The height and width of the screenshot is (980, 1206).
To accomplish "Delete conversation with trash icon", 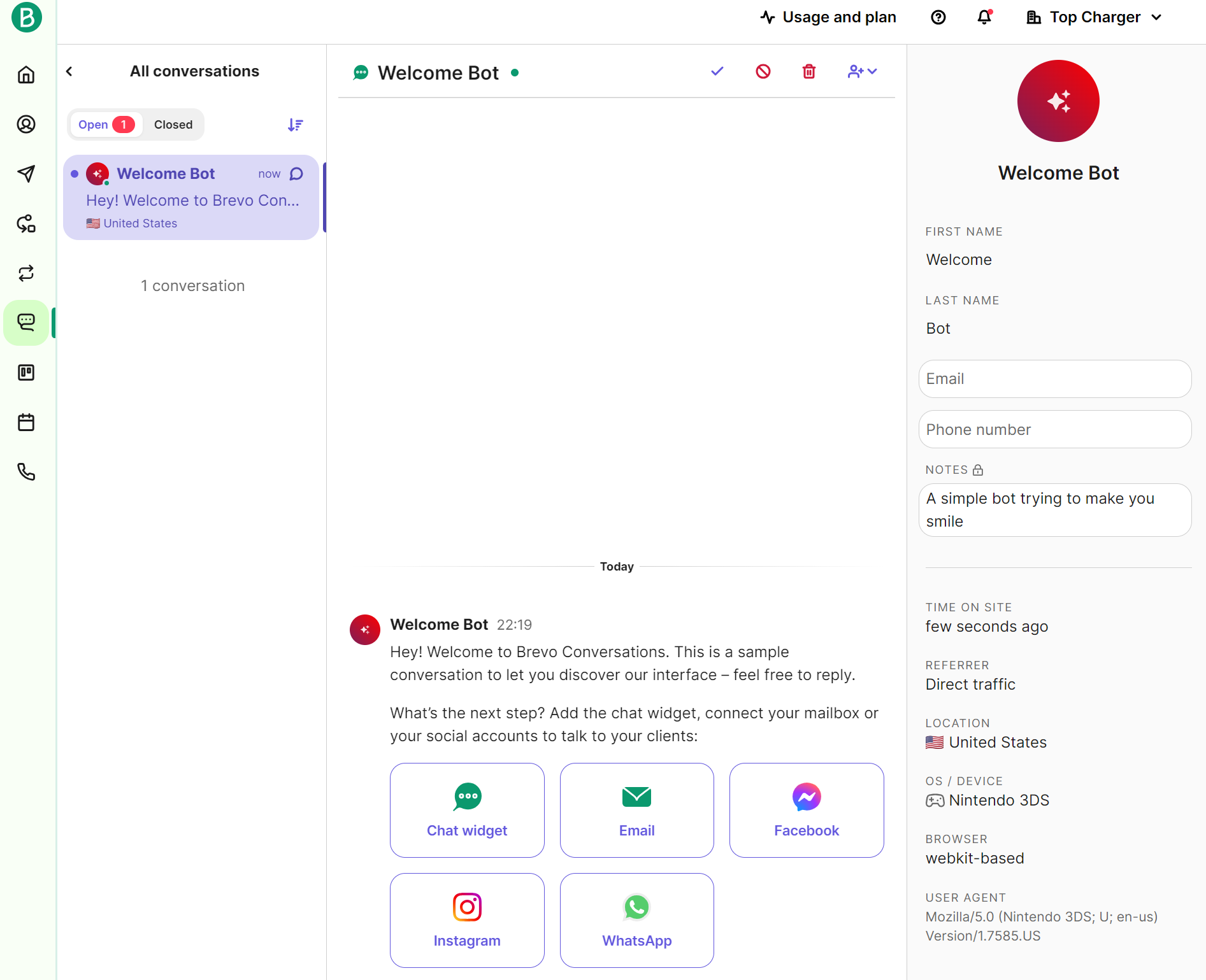I will tap(809, 71).
